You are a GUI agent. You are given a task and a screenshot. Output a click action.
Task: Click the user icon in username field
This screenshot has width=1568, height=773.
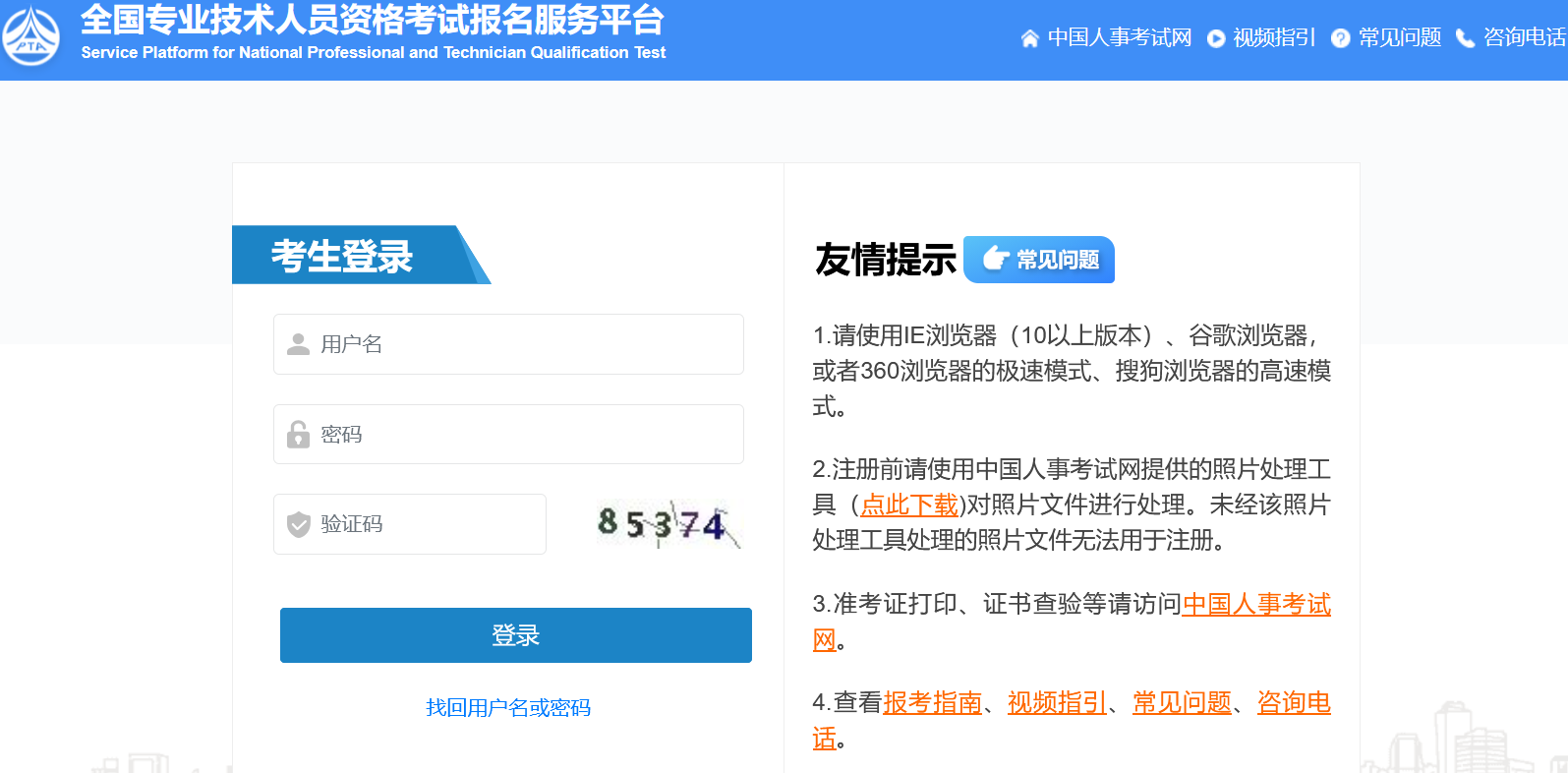click(298, 344)
